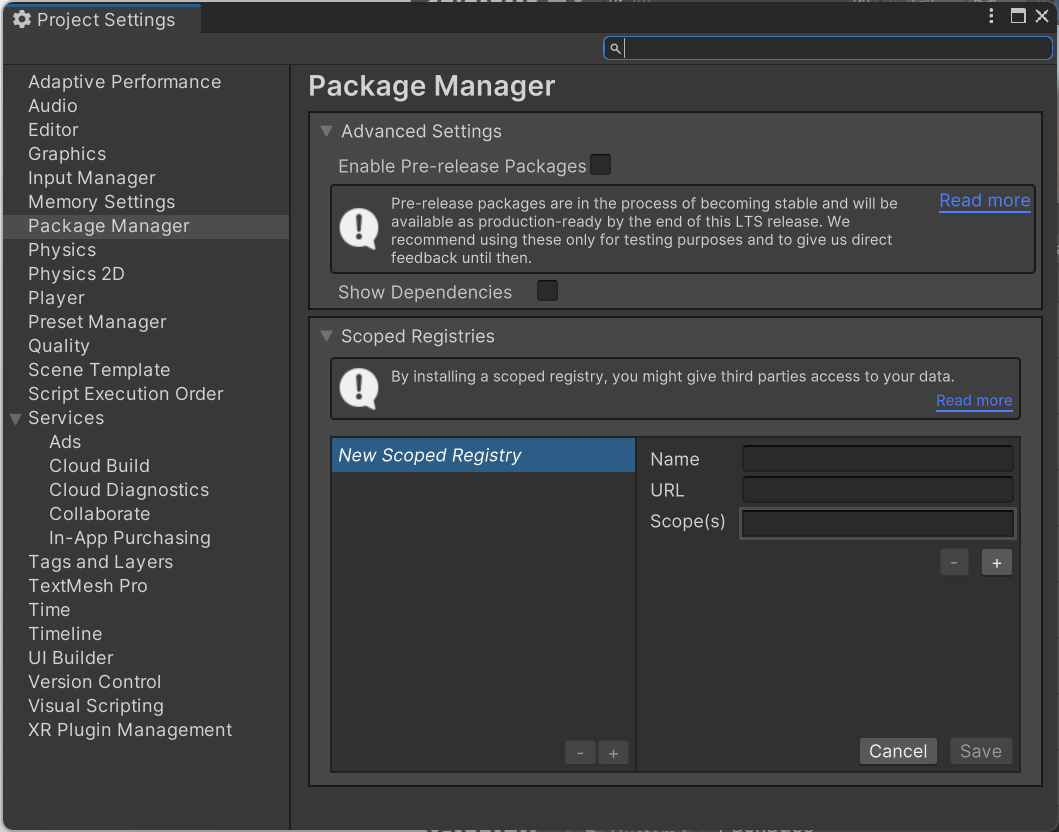Click minus icon to remove a scope
This screenshot has width=1059, height=832.
954,563
